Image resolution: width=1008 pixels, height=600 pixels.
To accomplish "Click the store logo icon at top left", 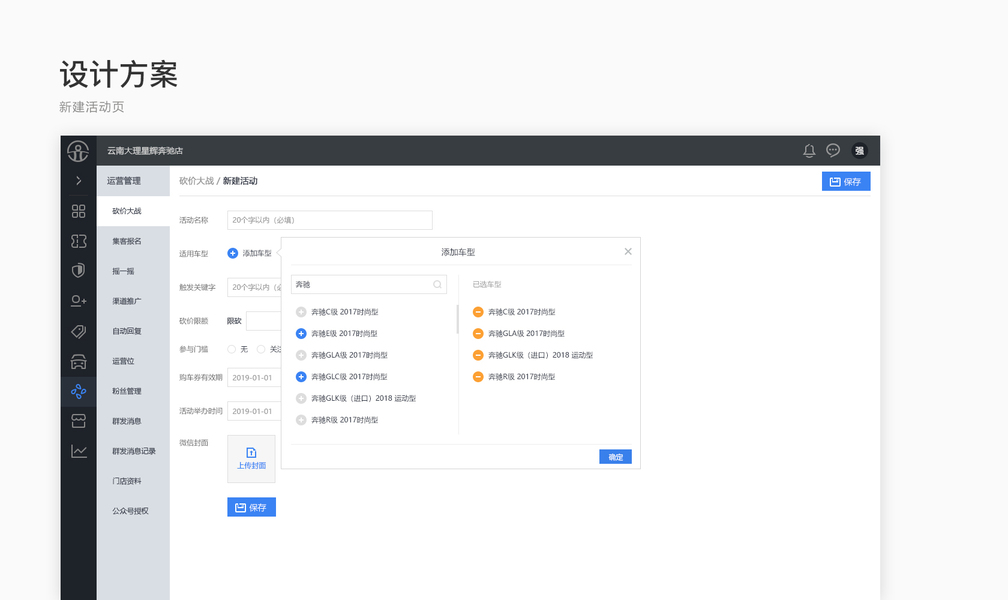I will click(x=78, y=151).
